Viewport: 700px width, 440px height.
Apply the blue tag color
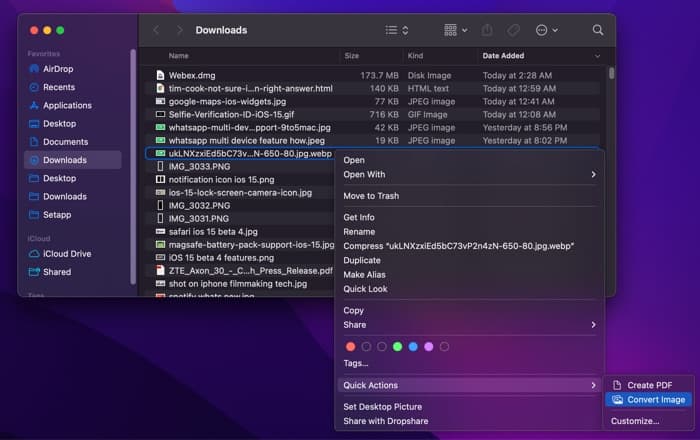(x=413, y=347)
